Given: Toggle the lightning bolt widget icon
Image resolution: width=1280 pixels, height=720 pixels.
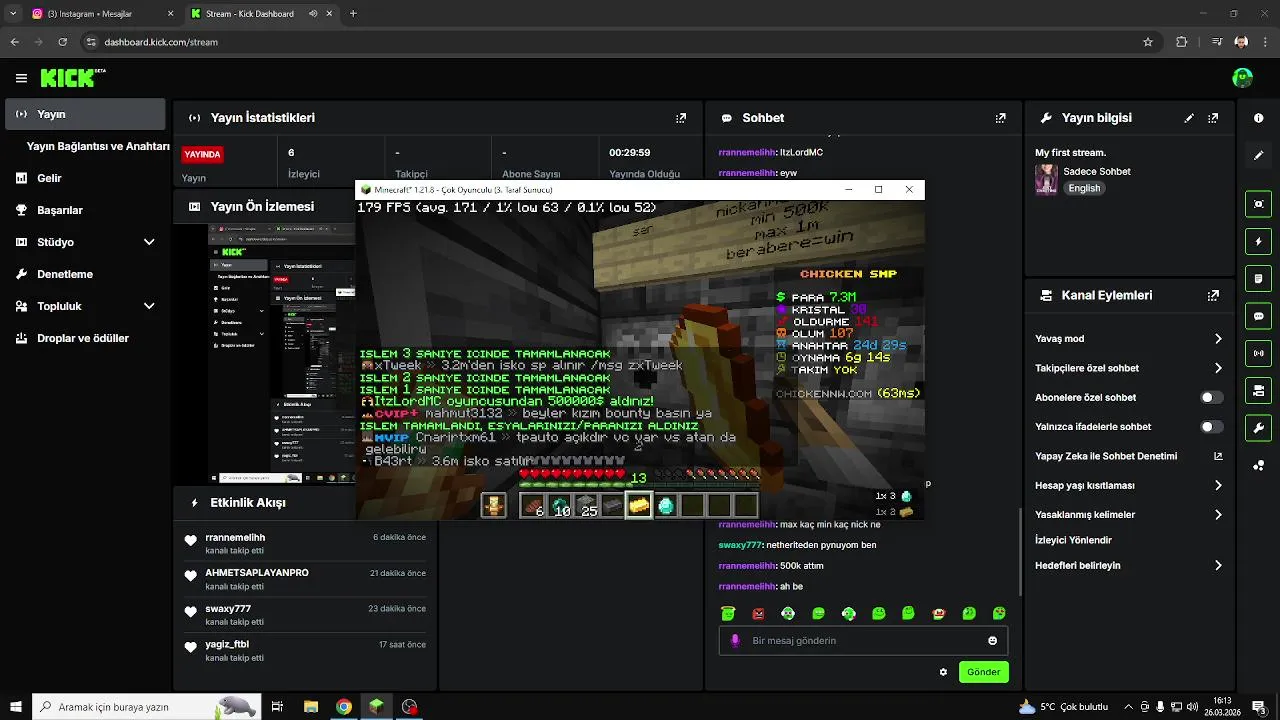Looking at the screenshot, I should pos(1258,241).
